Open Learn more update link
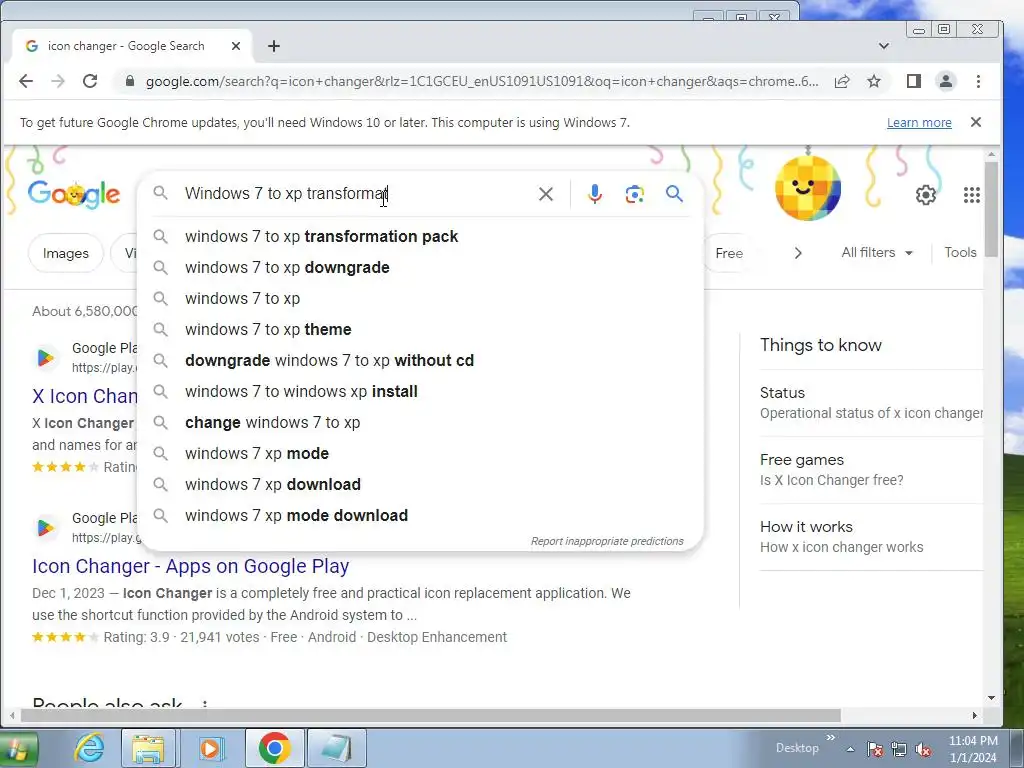Image resolution: width=1024 pixels, height=768 pixels. click(x=919, y=123)
